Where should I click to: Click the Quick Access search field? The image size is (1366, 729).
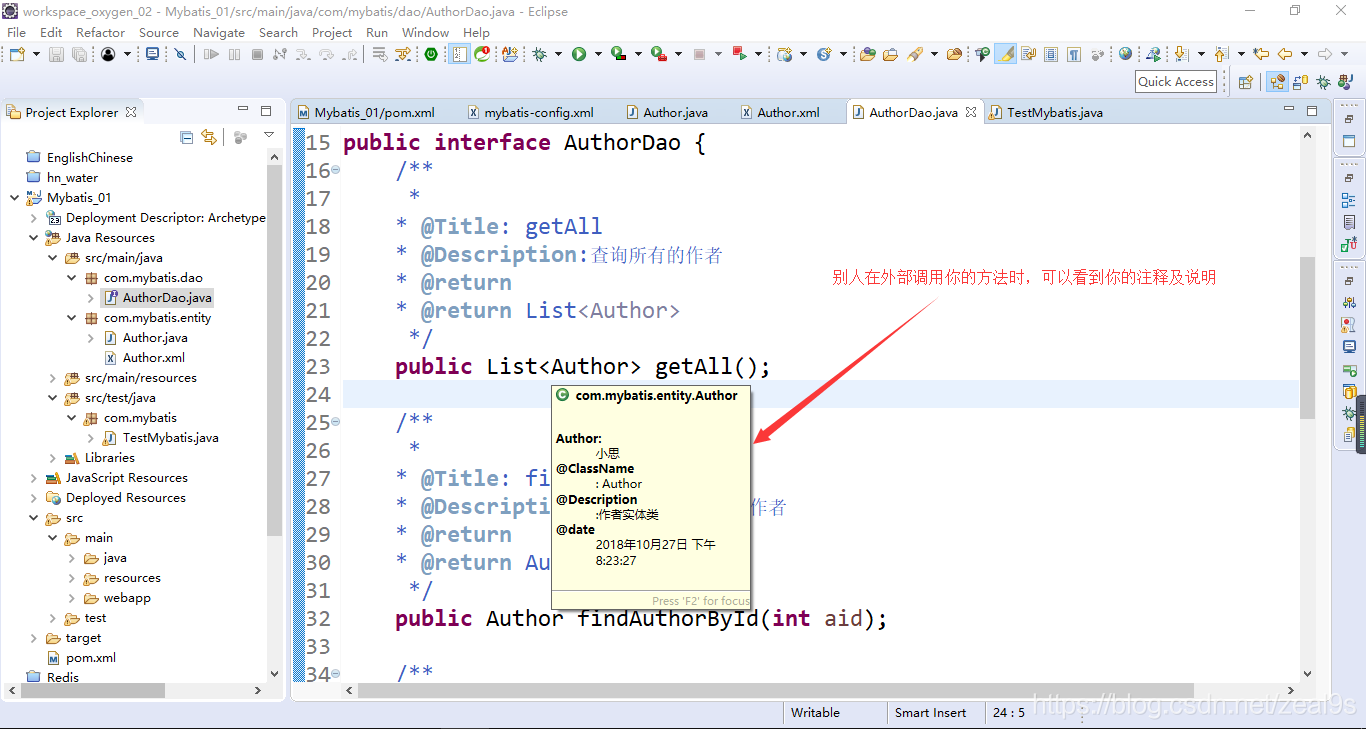(1176, 82)
